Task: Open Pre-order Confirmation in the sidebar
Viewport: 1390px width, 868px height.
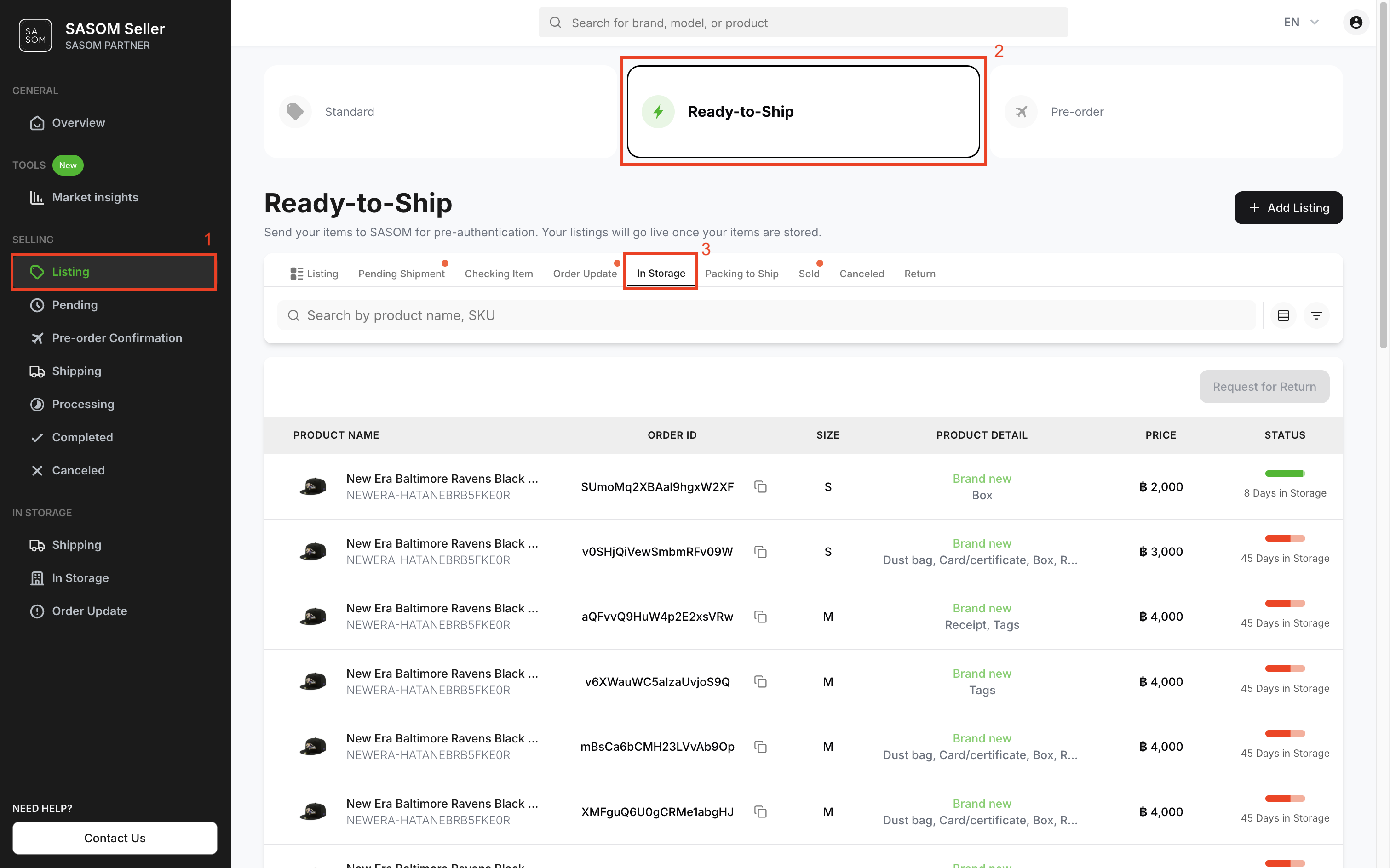Action: [x=116, y=338]
